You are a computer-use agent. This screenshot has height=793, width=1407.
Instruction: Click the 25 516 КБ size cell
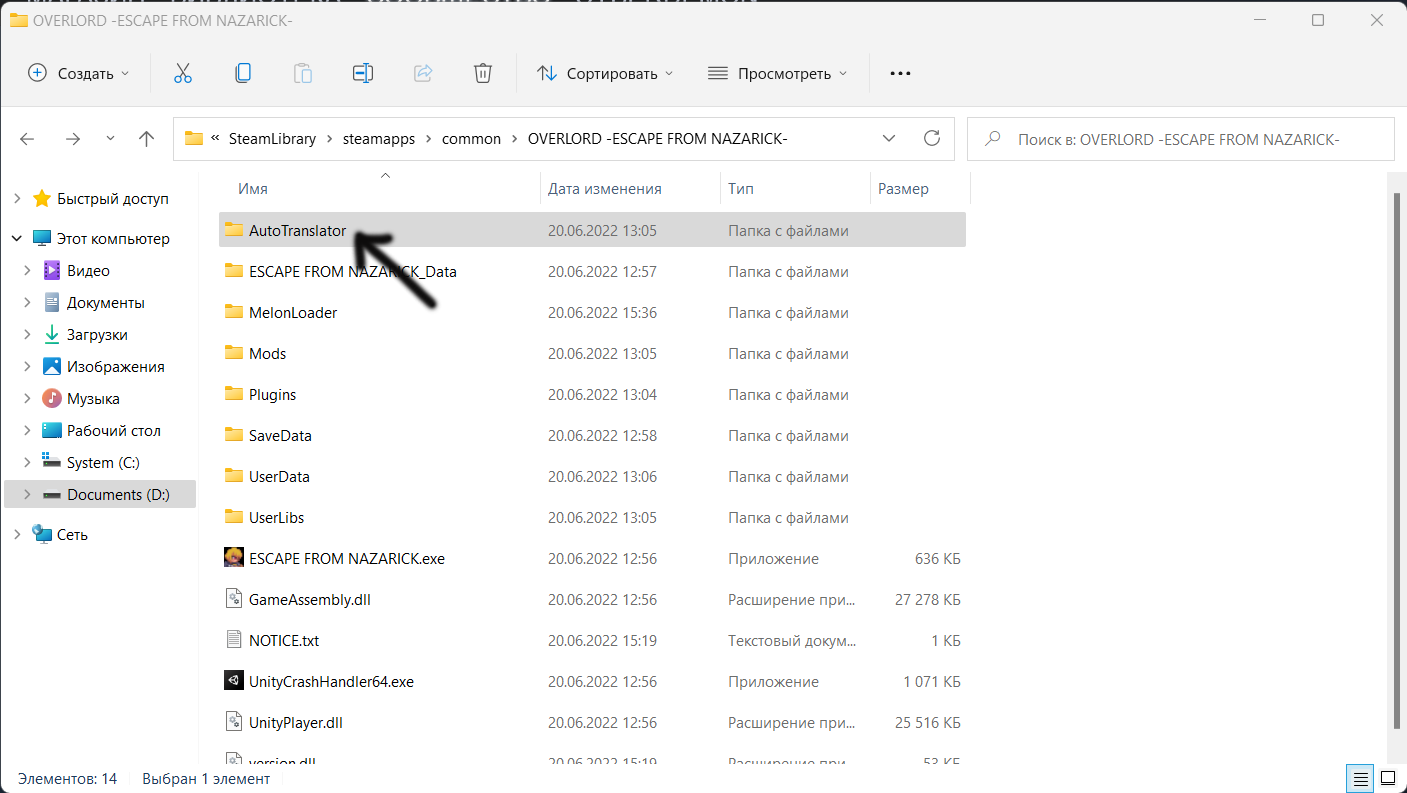coord(927,722)
